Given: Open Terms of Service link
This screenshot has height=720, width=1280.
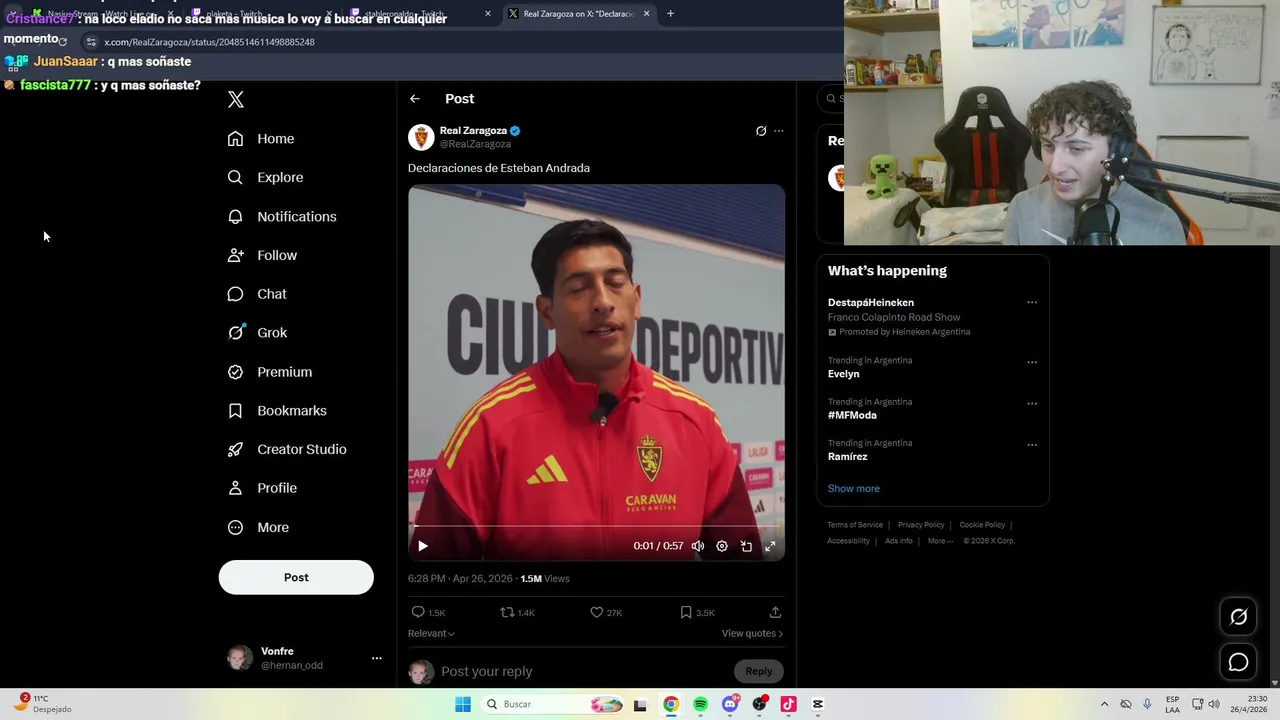Looking at the screenshot, I should pyautogui.click(x=855, y=525).
